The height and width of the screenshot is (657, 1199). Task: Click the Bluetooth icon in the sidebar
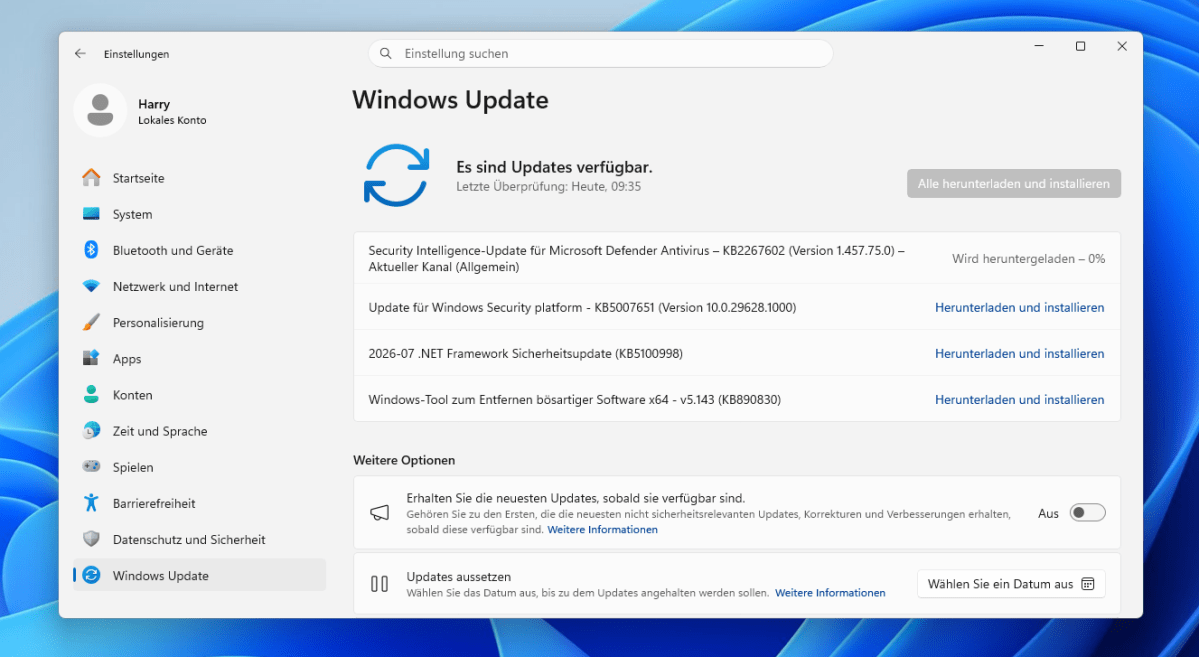pos(91,250)
